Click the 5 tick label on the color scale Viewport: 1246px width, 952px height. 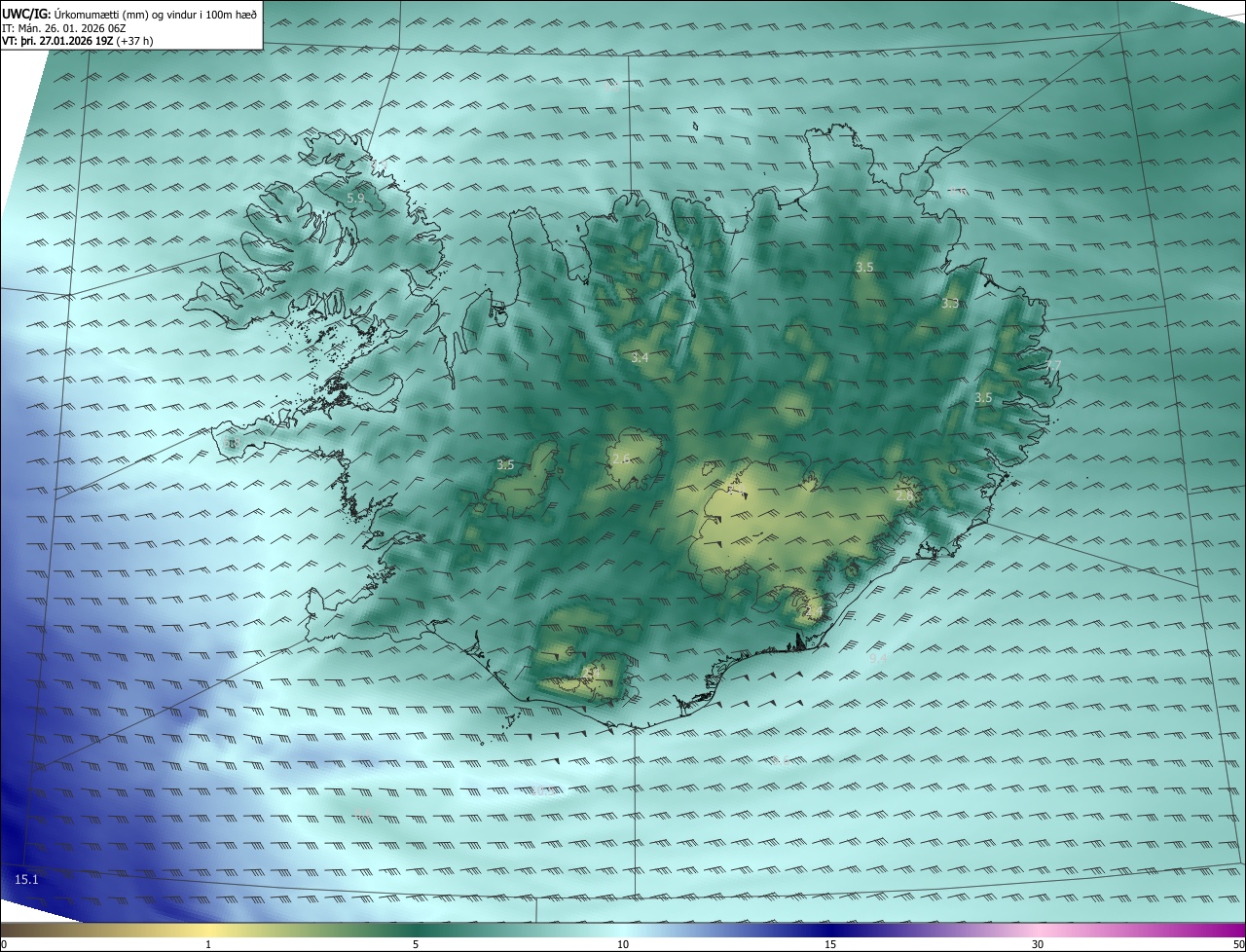(x=416, y=944)
